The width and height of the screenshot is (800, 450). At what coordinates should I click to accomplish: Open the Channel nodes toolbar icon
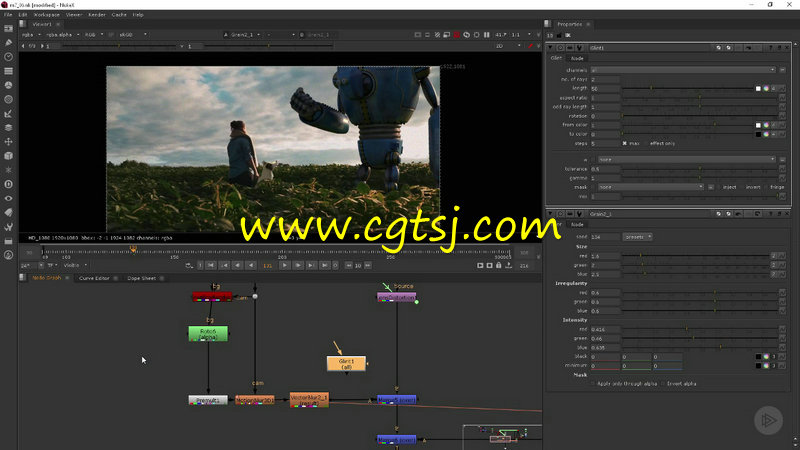point(8,71)
